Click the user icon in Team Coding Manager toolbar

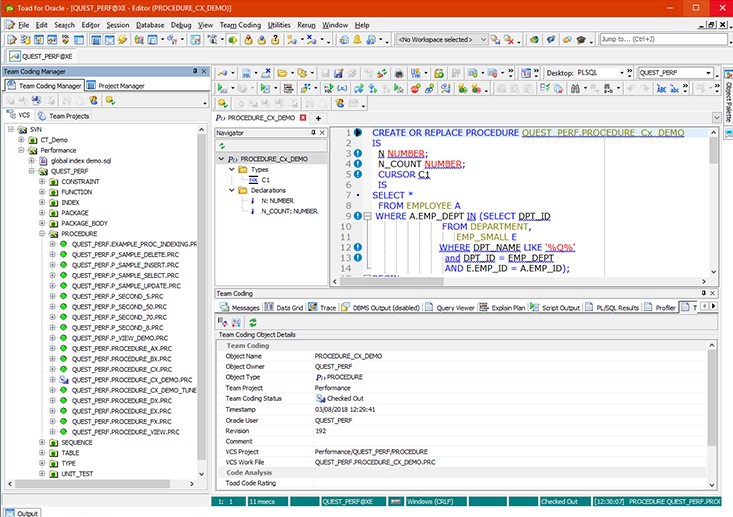(93, 100)
